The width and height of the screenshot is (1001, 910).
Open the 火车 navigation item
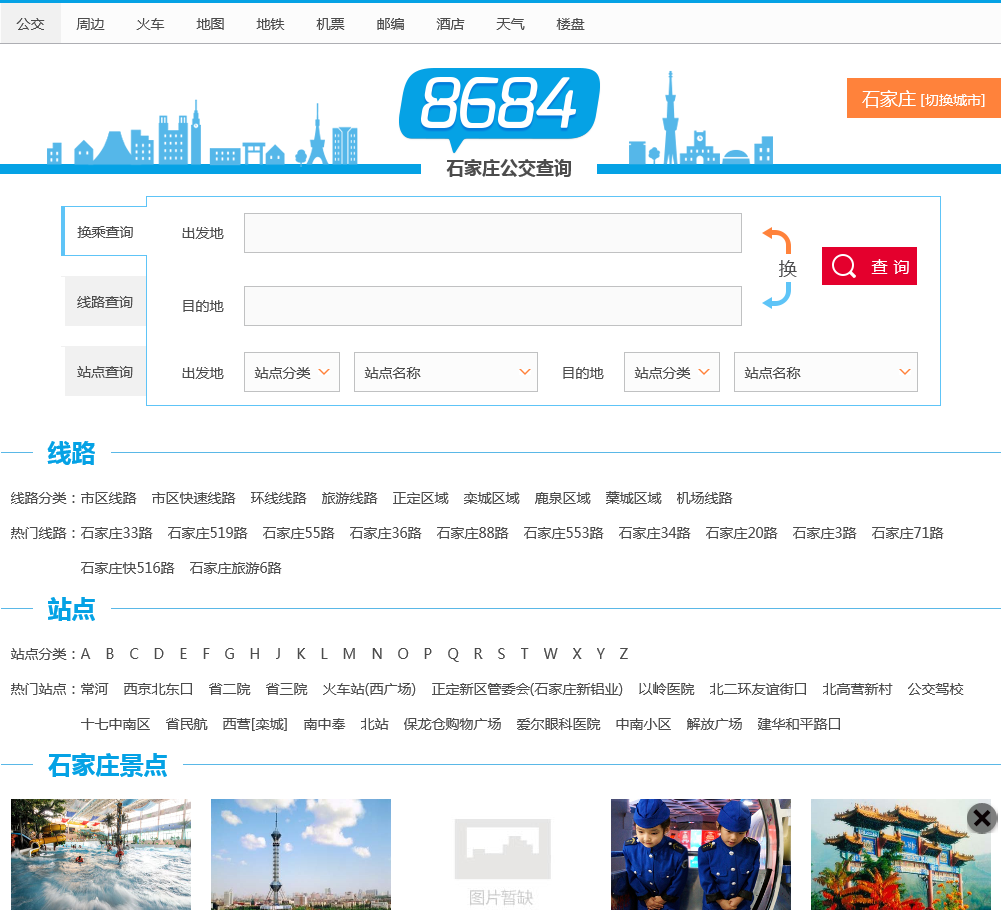[150, 24]
